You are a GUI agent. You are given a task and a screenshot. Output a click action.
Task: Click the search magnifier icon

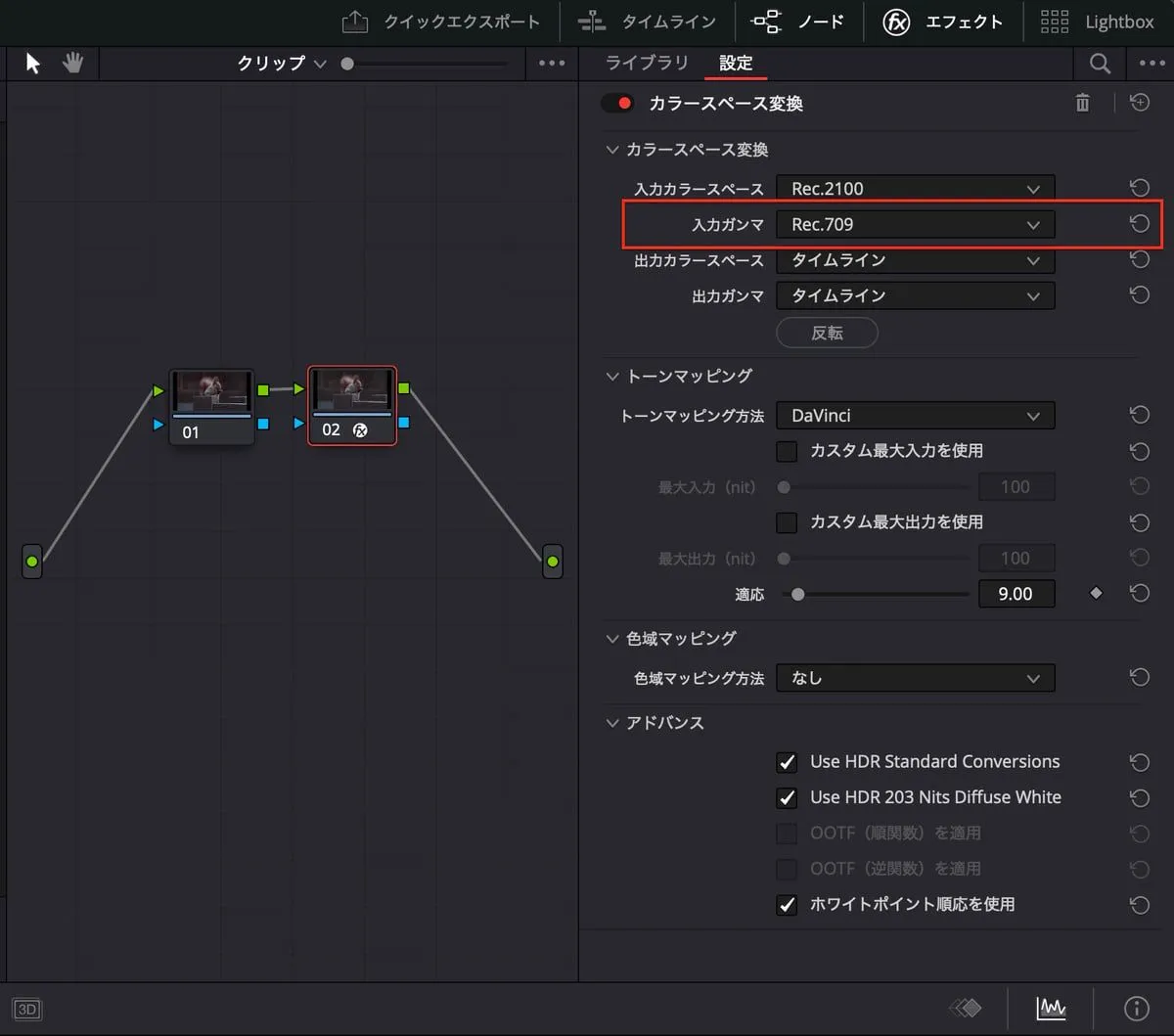coord(1100,64)
